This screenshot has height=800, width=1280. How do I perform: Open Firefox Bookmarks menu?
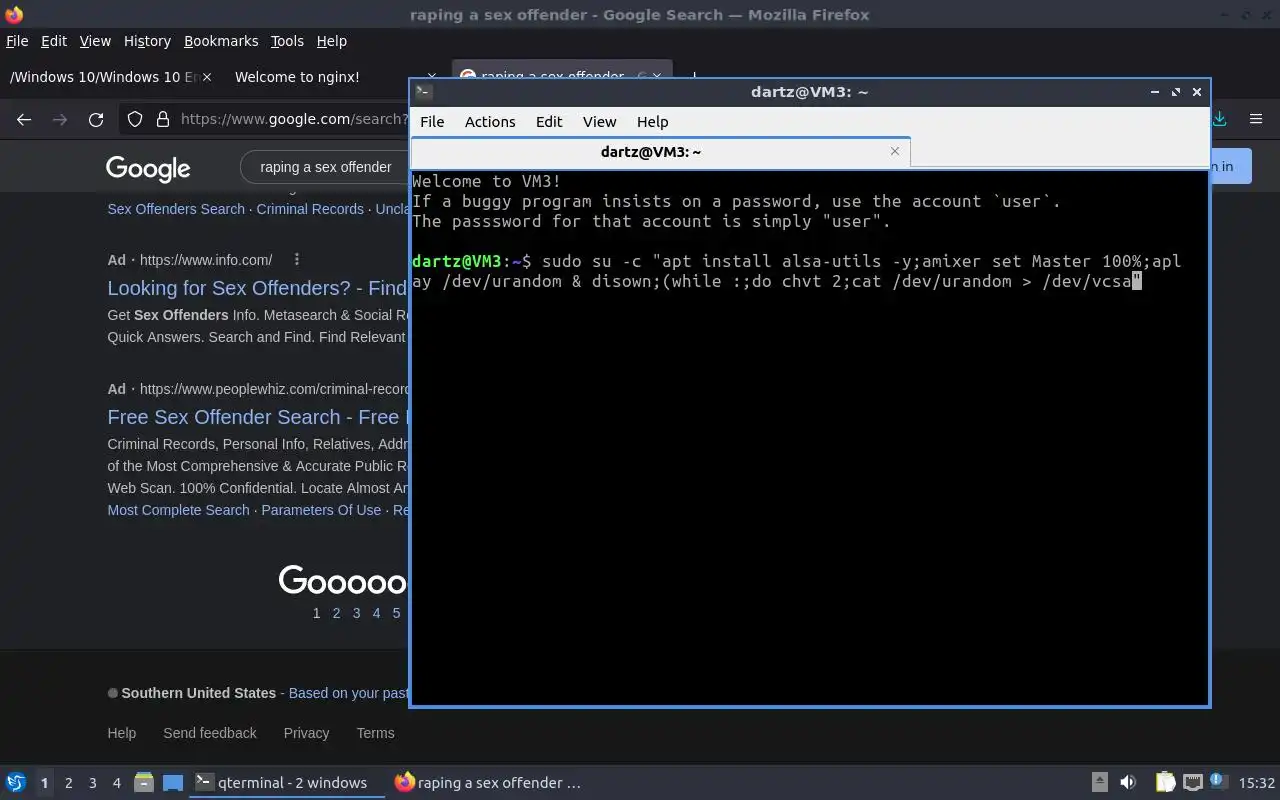click(221, 41)
